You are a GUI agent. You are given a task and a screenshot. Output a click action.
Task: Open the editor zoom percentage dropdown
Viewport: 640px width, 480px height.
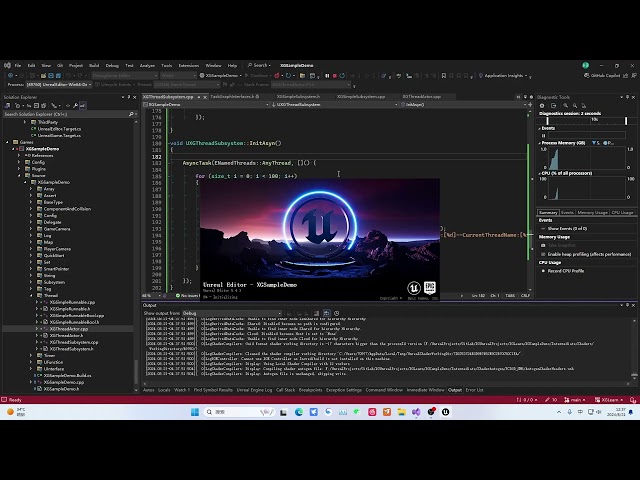[150, 296]
